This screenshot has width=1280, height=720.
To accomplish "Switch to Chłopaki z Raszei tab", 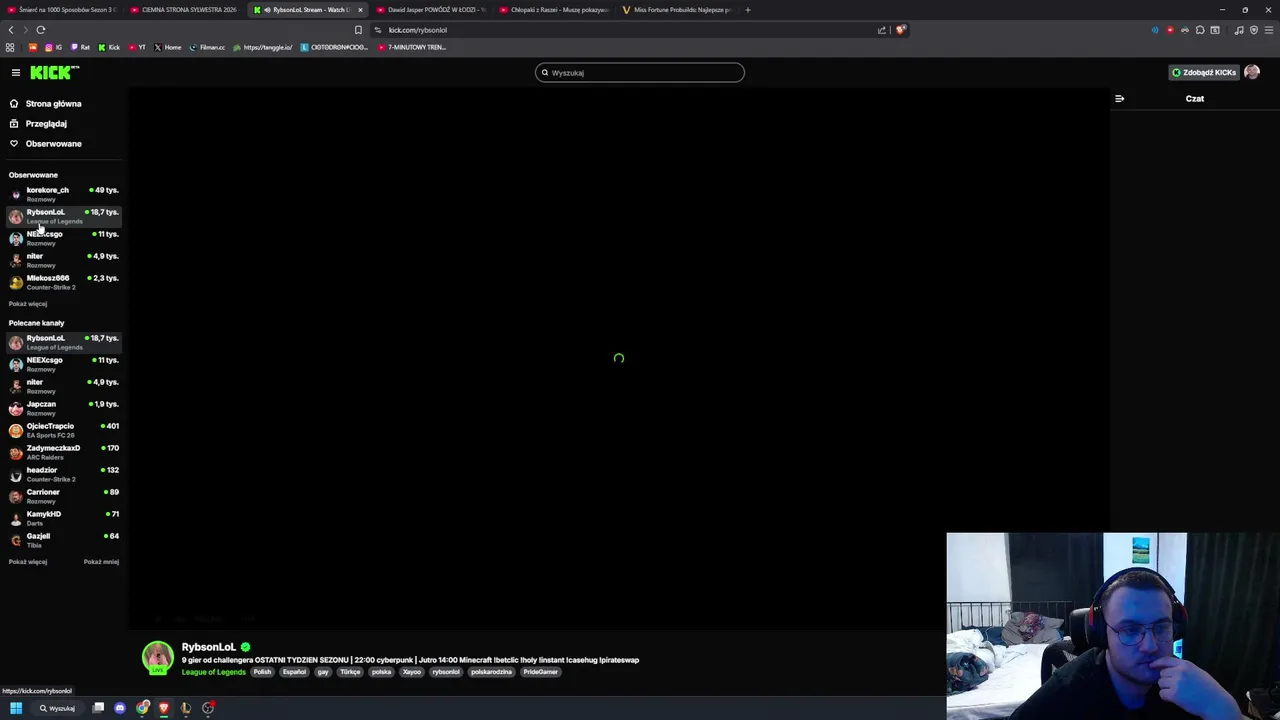I will [x=553, y=10].
